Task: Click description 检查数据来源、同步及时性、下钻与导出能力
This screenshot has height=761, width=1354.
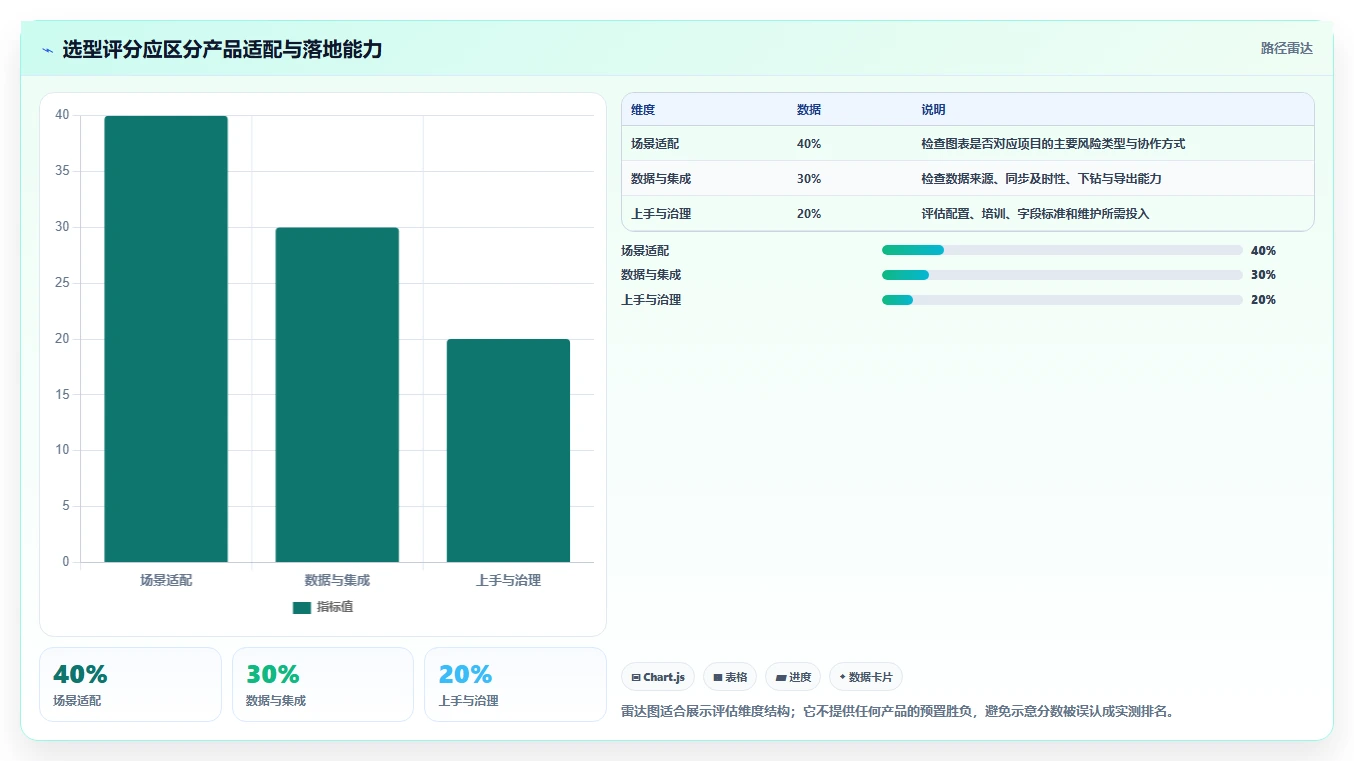Action: (x=1041, y=179)
